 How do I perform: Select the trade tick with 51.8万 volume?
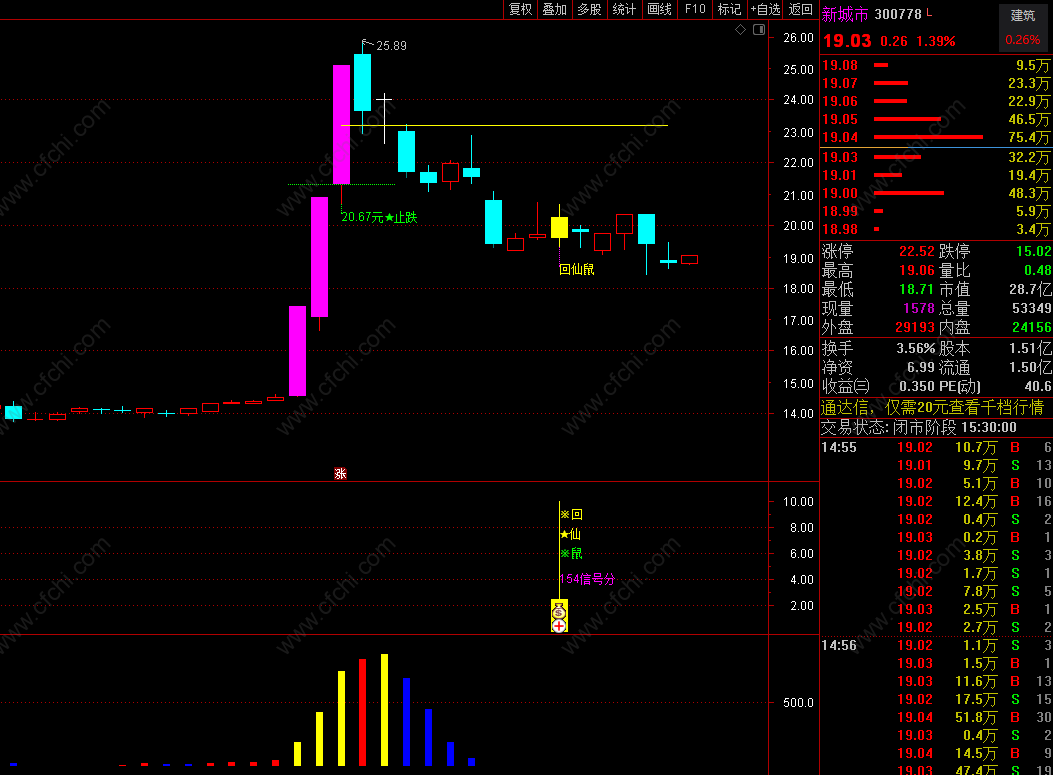[936, 717]
